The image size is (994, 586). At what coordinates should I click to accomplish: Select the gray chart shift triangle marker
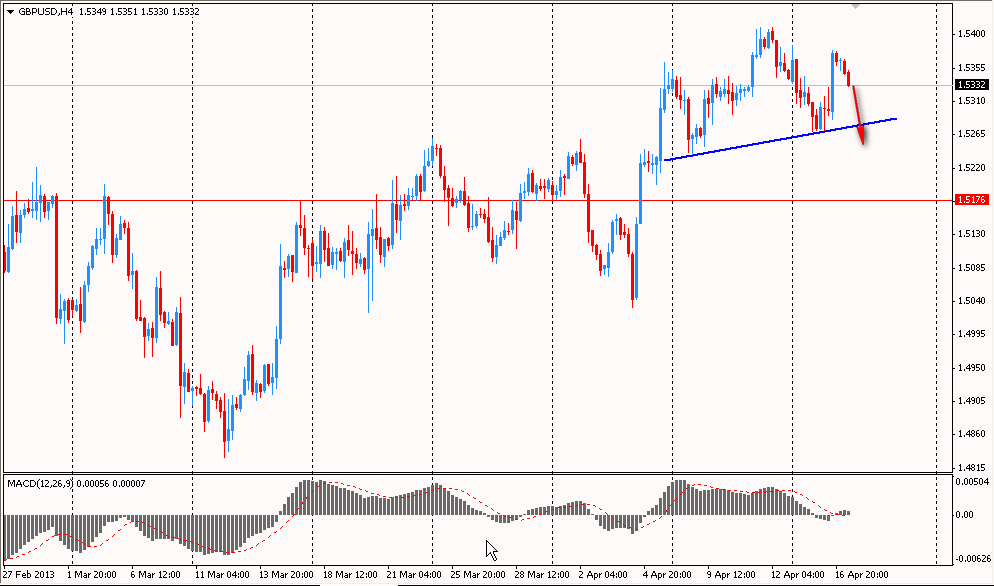[855, 6]
